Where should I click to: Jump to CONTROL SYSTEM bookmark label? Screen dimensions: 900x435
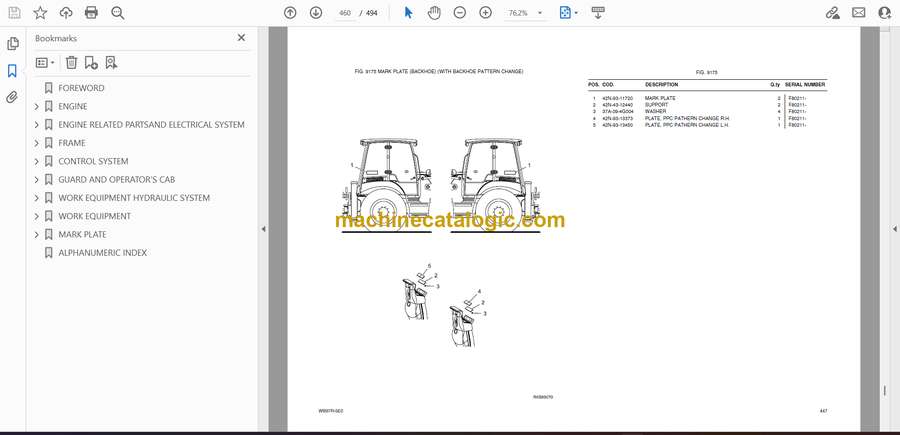[93, 161]
